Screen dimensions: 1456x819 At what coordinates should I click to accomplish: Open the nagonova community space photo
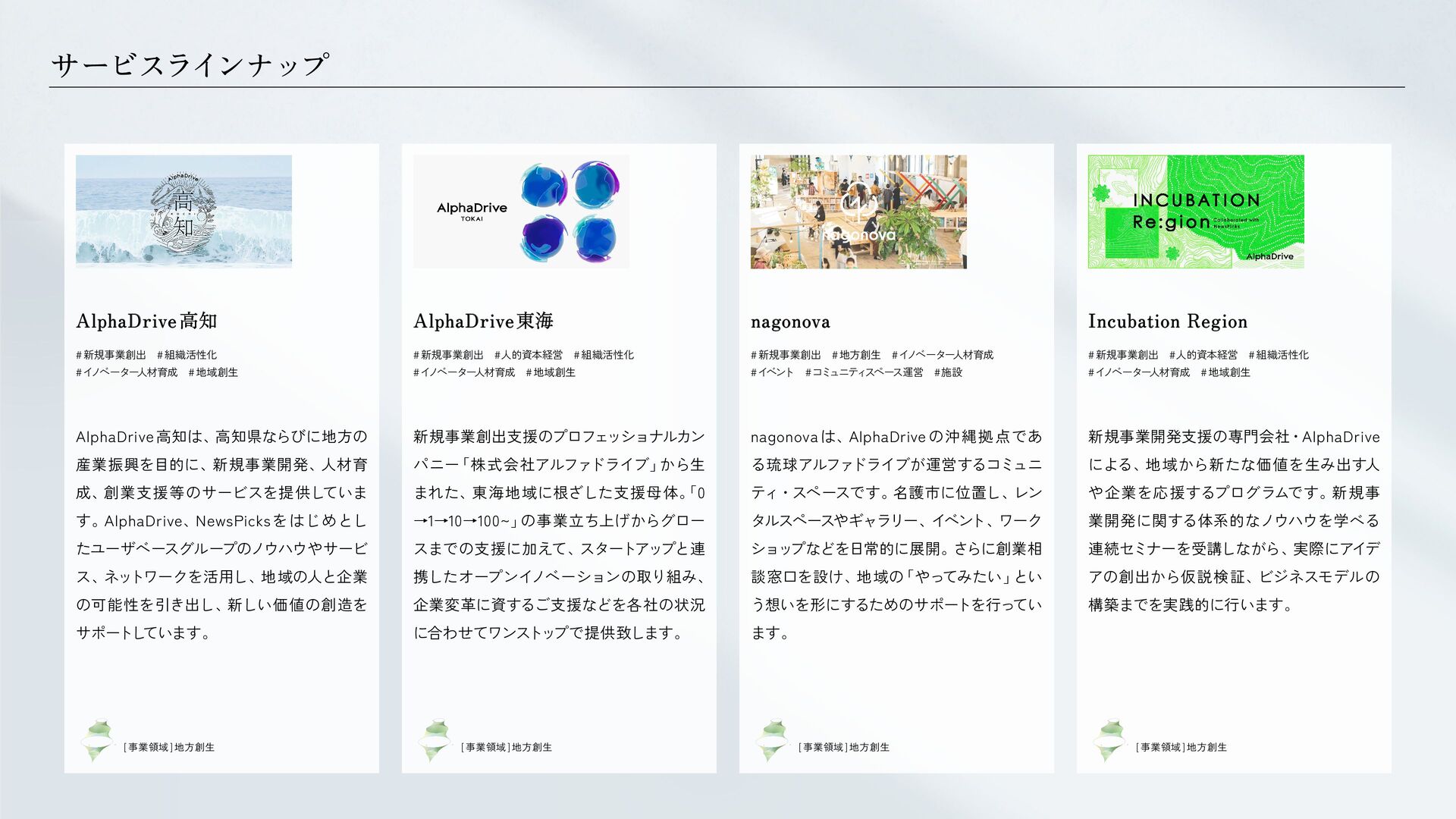pos(858,212)
